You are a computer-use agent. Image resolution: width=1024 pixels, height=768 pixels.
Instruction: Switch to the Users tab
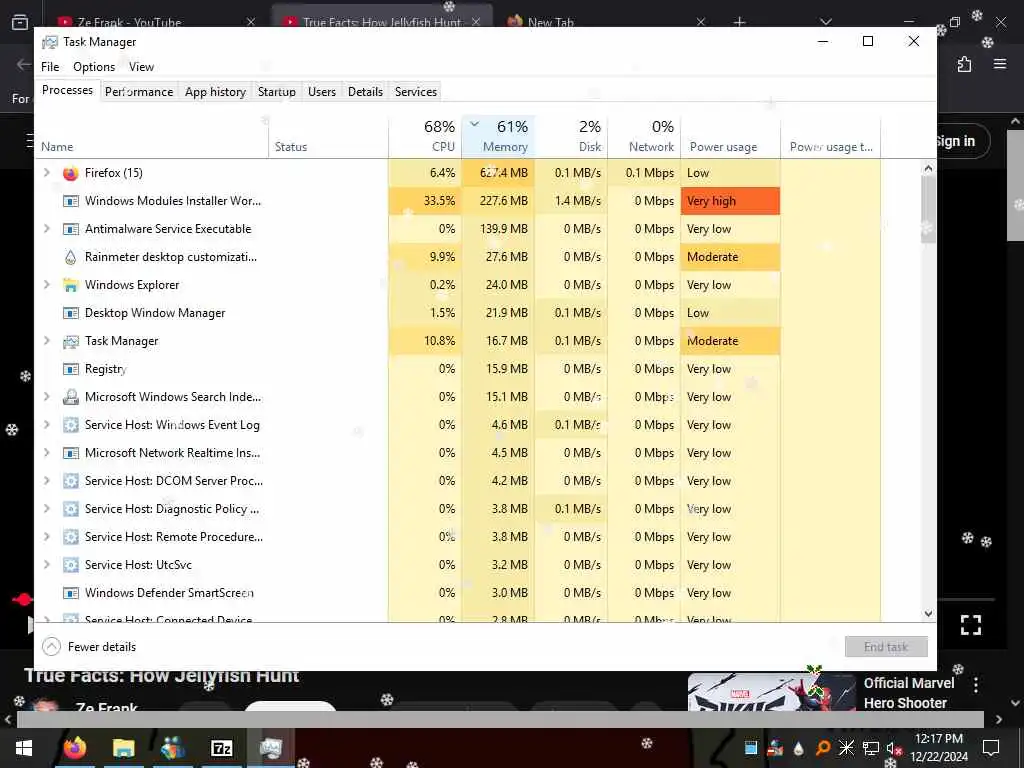coord(322,91)
